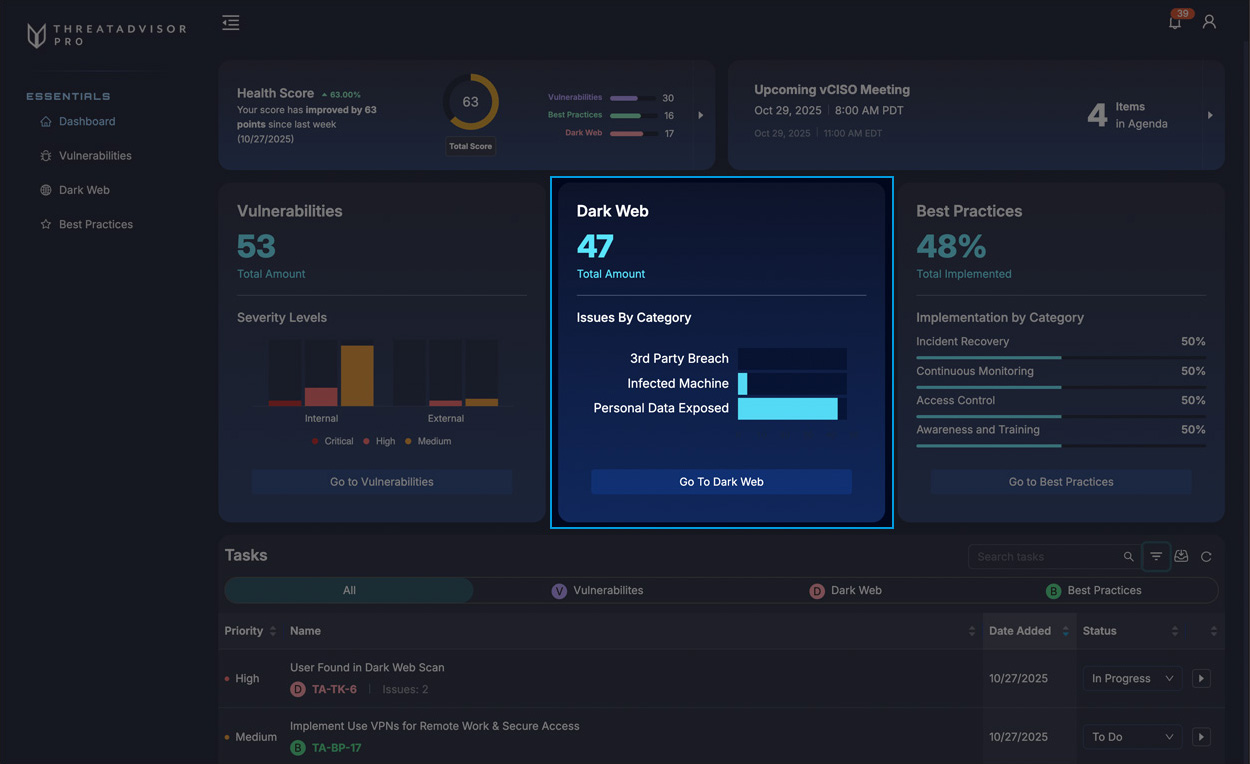Open Dashboard in the sidebar
Image resolution: width=1250 pixels, height=764 pixels.
point(86,121)
